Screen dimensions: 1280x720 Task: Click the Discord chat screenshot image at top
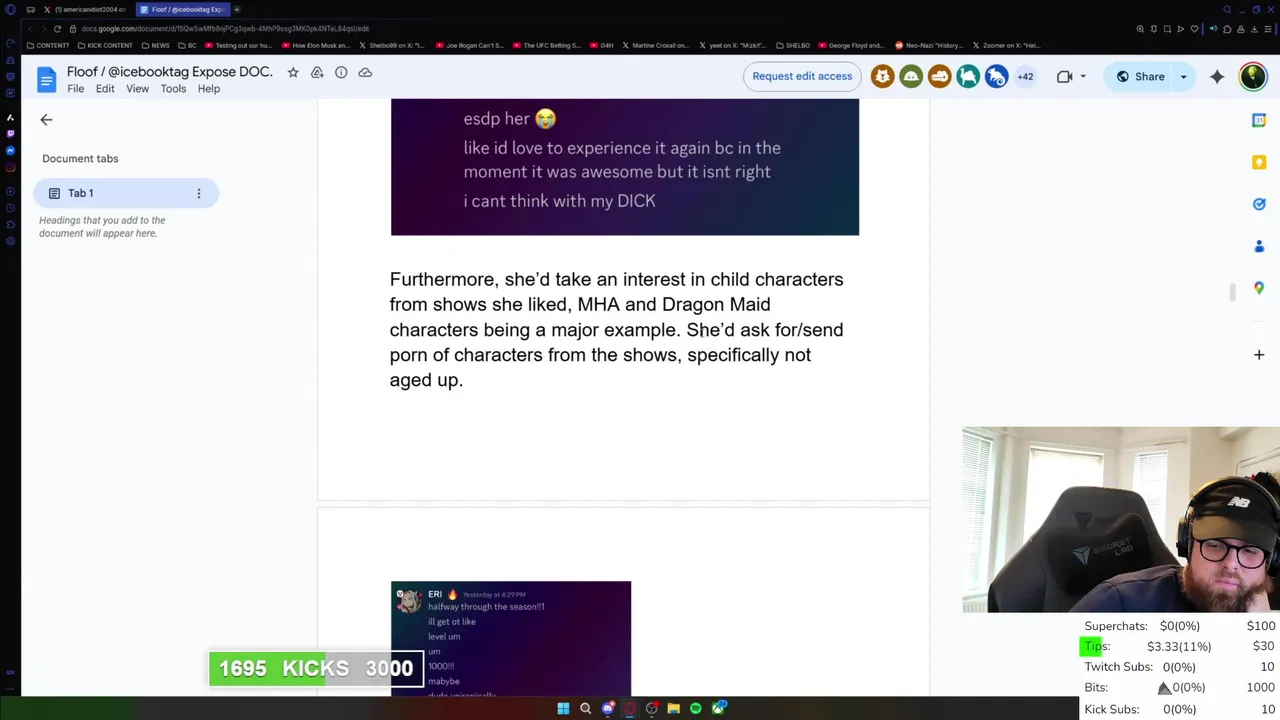pyautogui.click(x=625, y=167)
